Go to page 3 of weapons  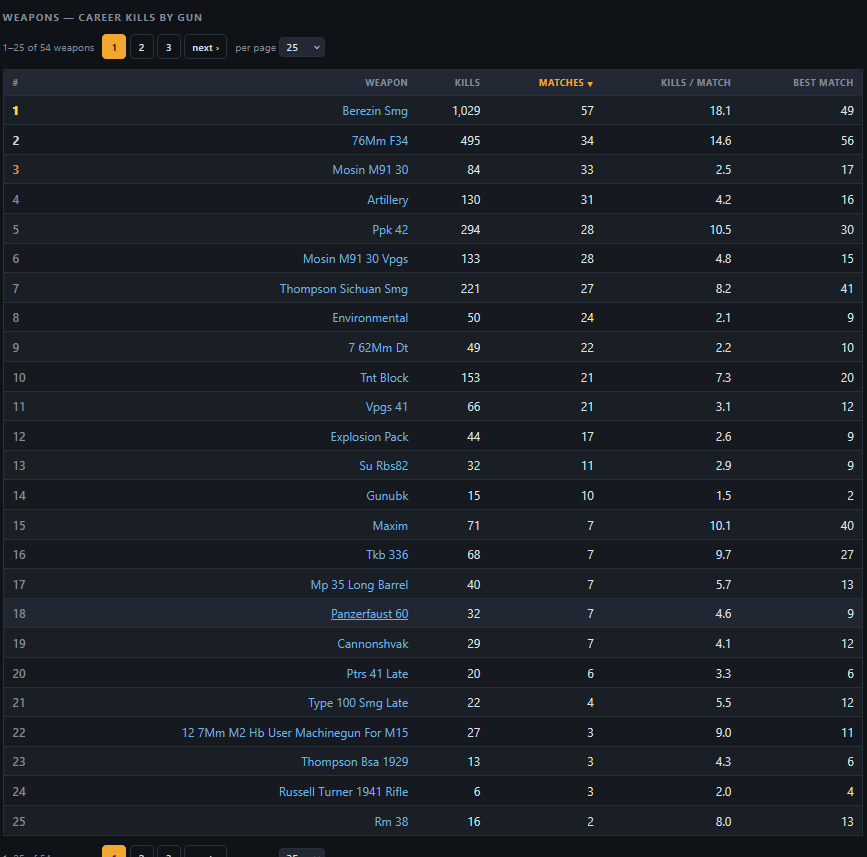coord(169,48)
